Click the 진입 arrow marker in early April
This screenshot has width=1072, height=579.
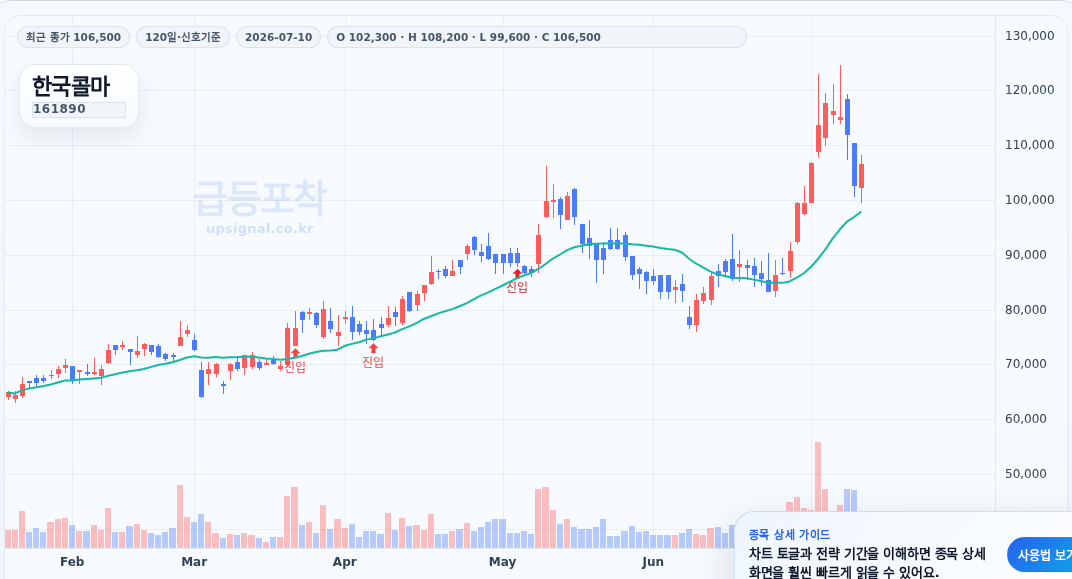[373, 349]
